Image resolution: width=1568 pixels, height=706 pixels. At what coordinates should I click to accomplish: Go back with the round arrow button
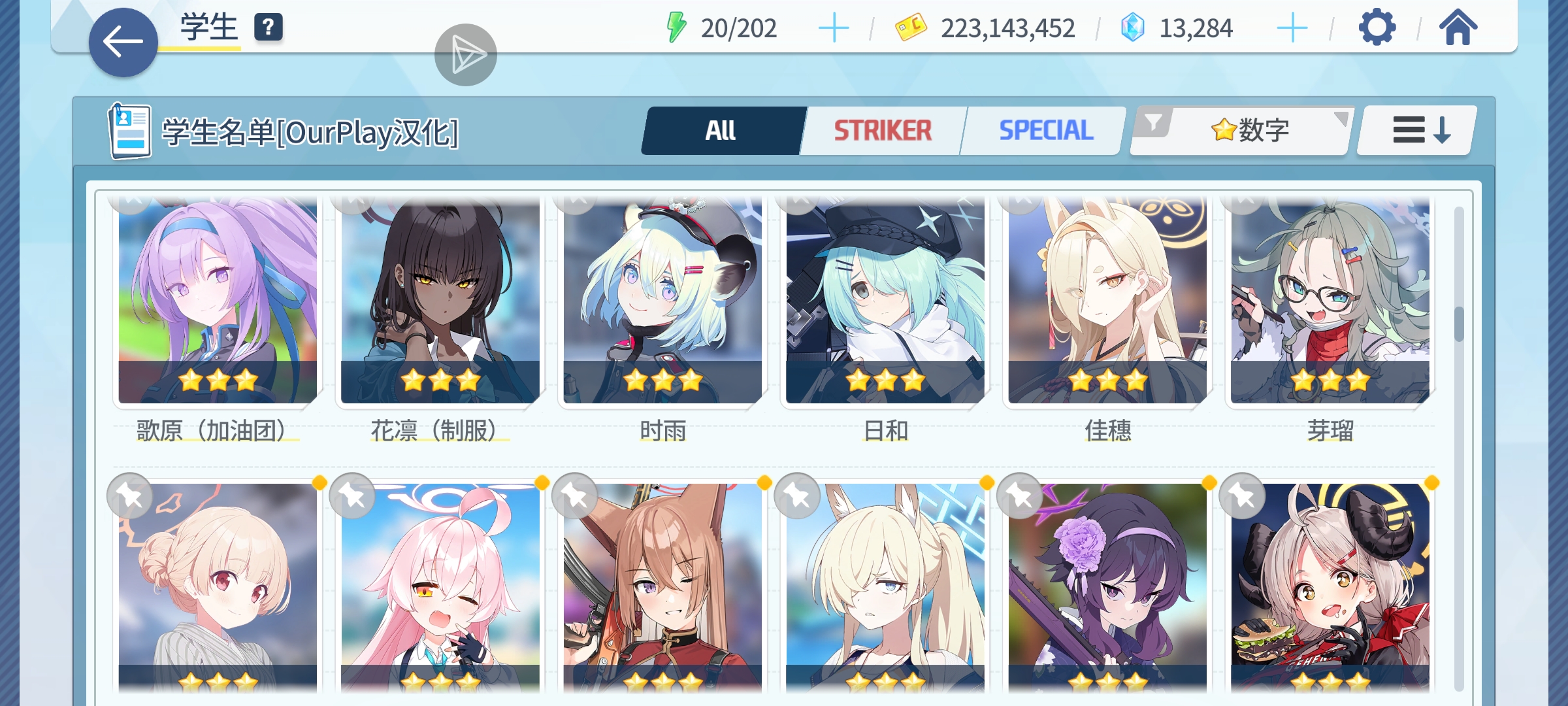pyautogui.click(x=123, y=42)
